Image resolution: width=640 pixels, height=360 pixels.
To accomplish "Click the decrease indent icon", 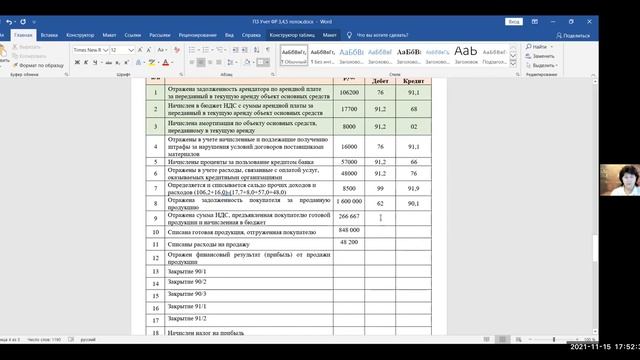I will [236, 50].
